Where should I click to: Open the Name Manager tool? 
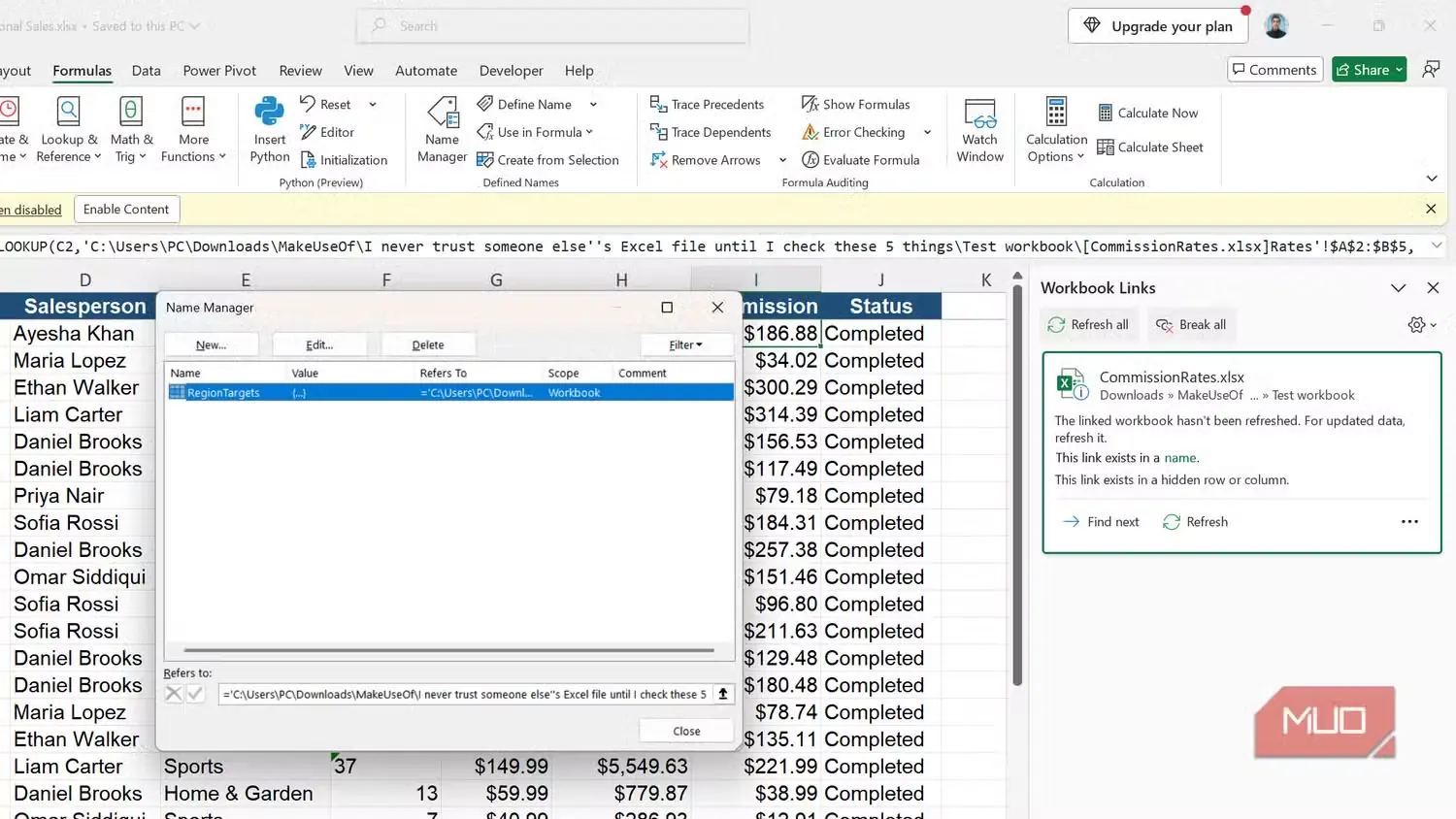pos(442,130)
